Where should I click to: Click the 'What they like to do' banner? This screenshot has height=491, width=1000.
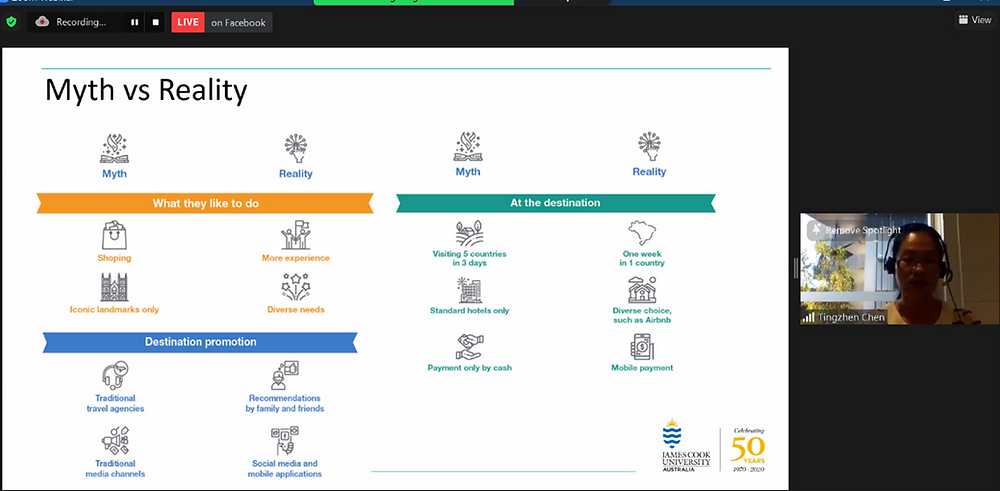205,203
